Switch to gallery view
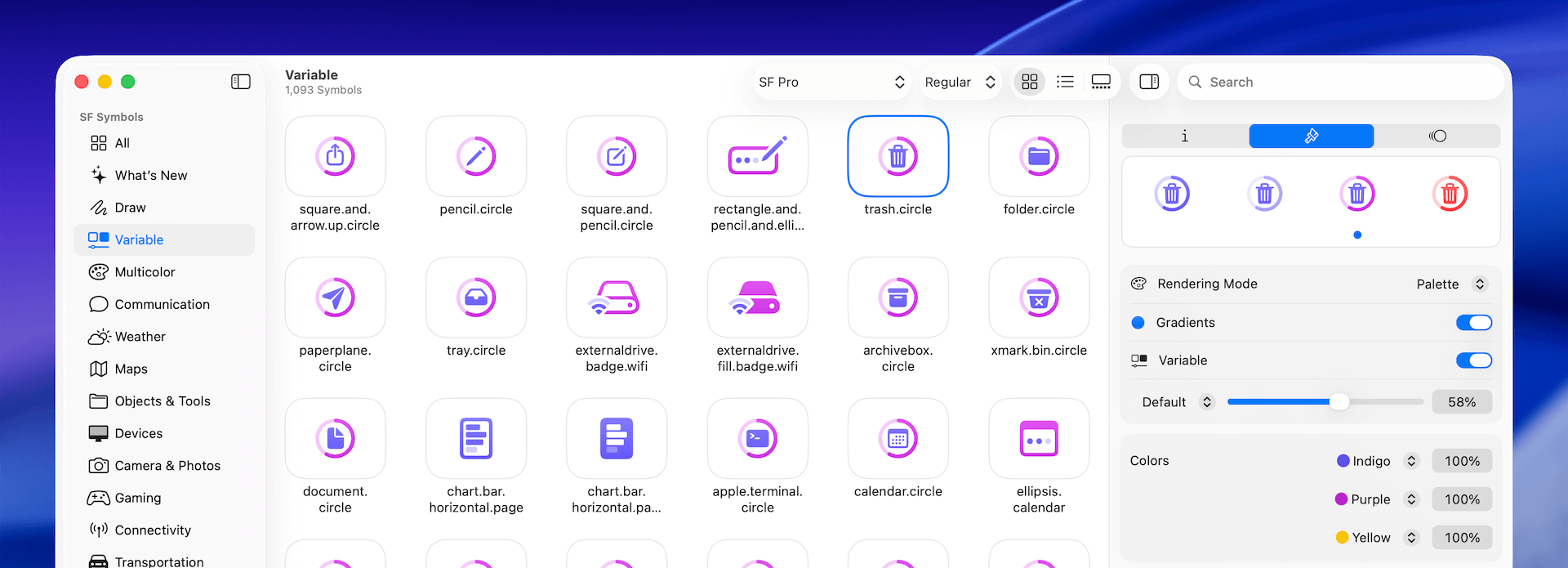 click(1101, 82)
